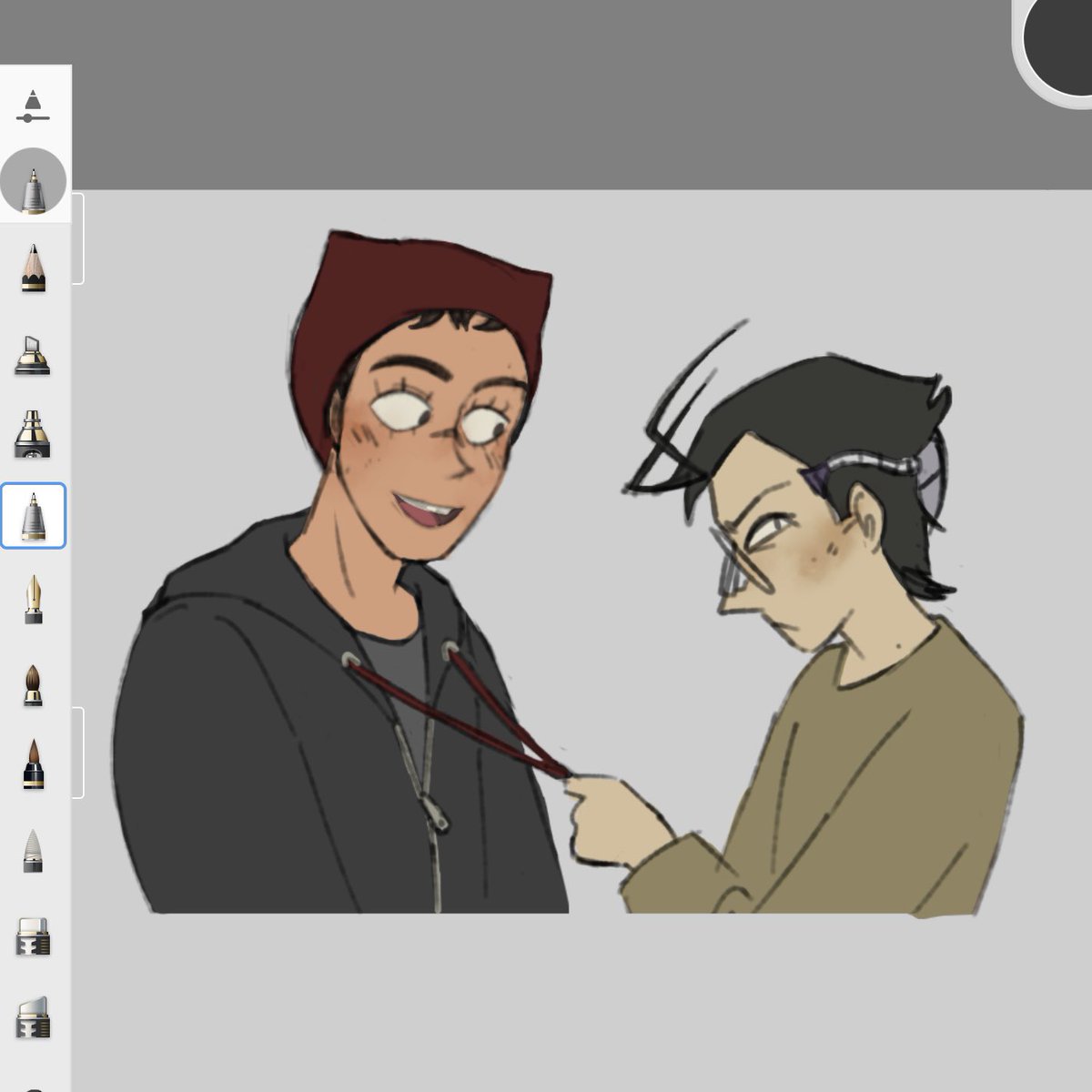Select the gray cone-tipped smudge brush
This screenshot has height=1092, width=1092.
tap(34, 851)
